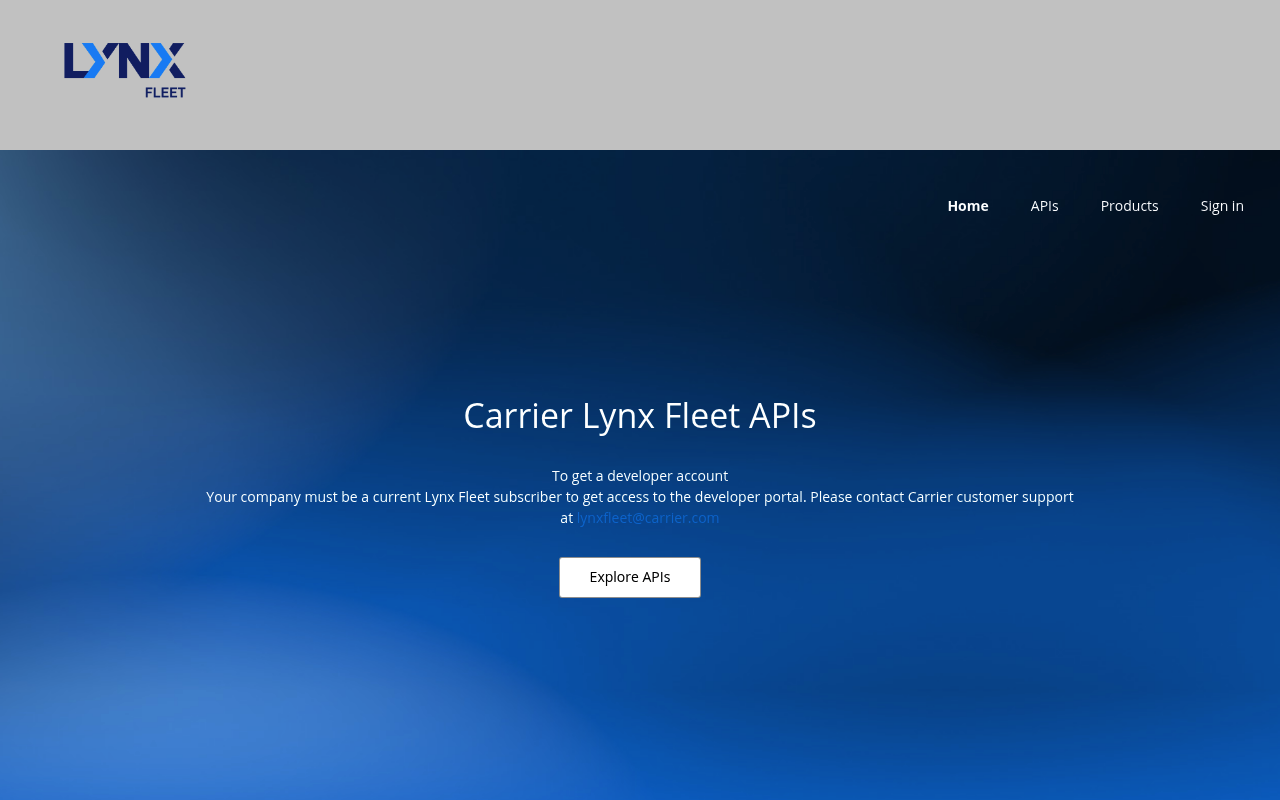
Task: Open the Home navigation item
Action: click(x=968, y=206)
